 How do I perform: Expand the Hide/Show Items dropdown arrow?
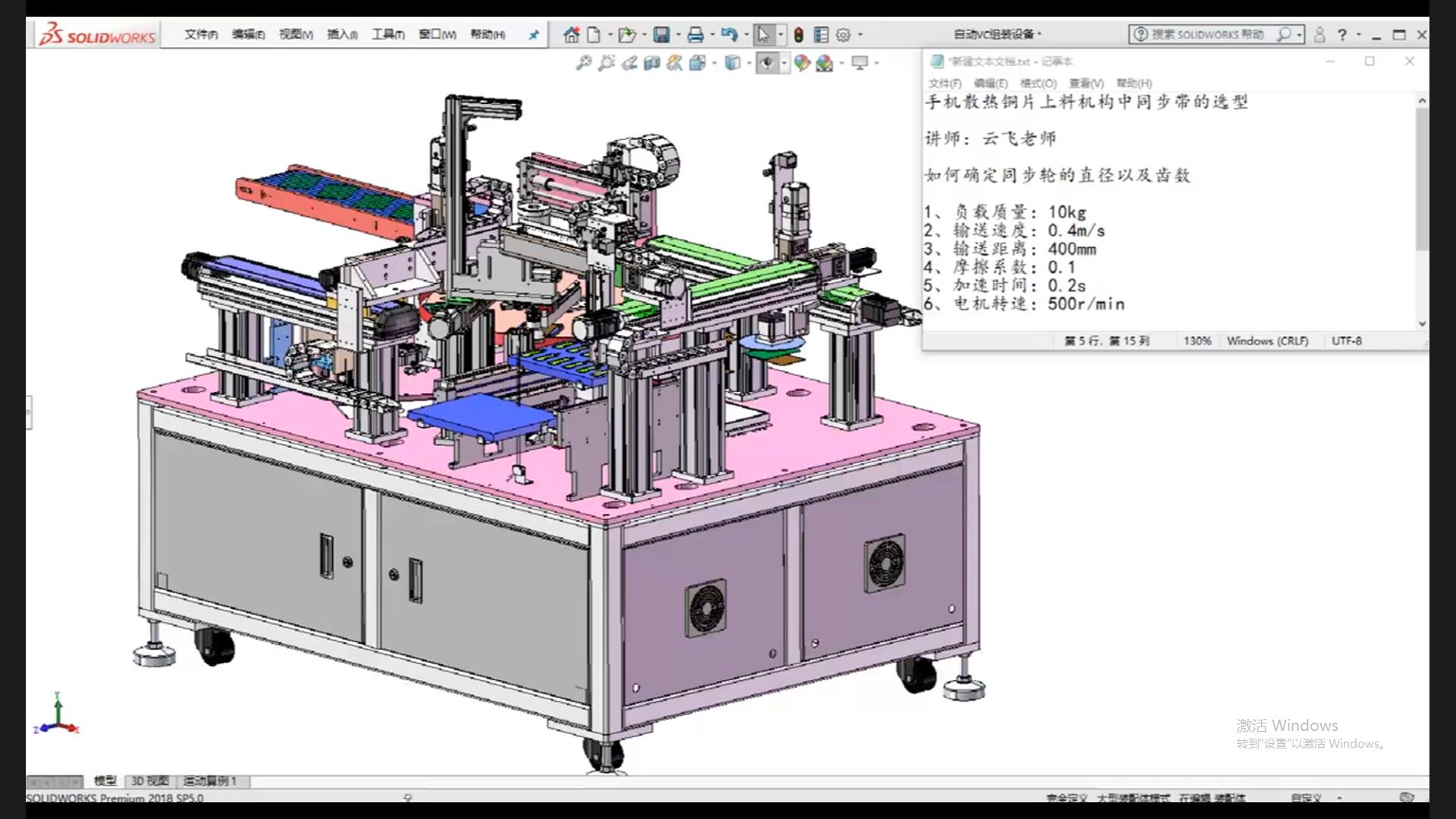pyautogui.click(x=784, y=63)
